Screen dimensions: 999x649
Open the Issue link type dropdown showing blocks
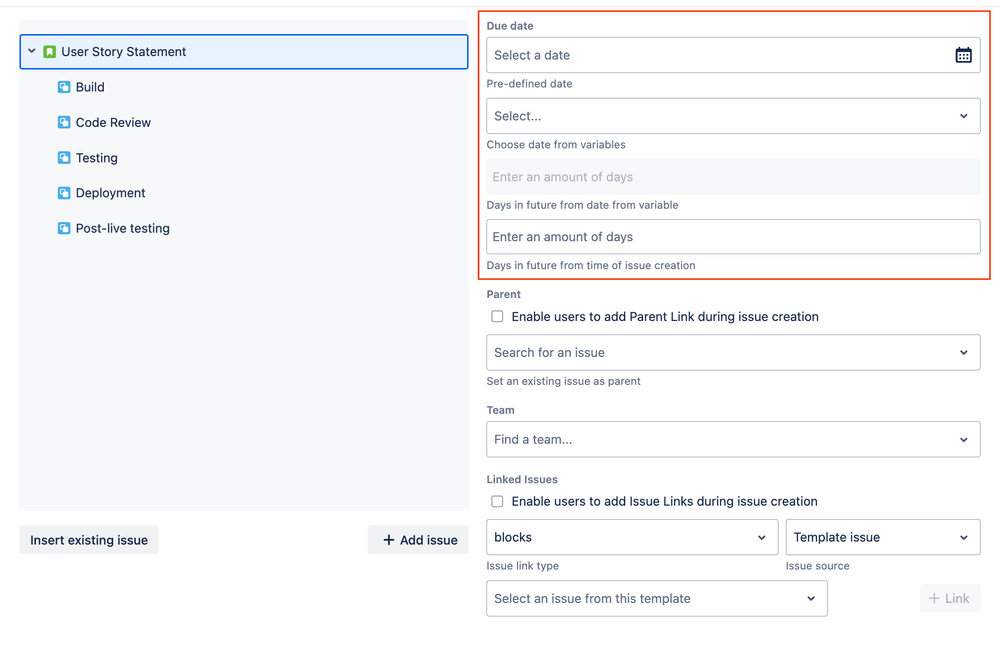pos(631,537)
